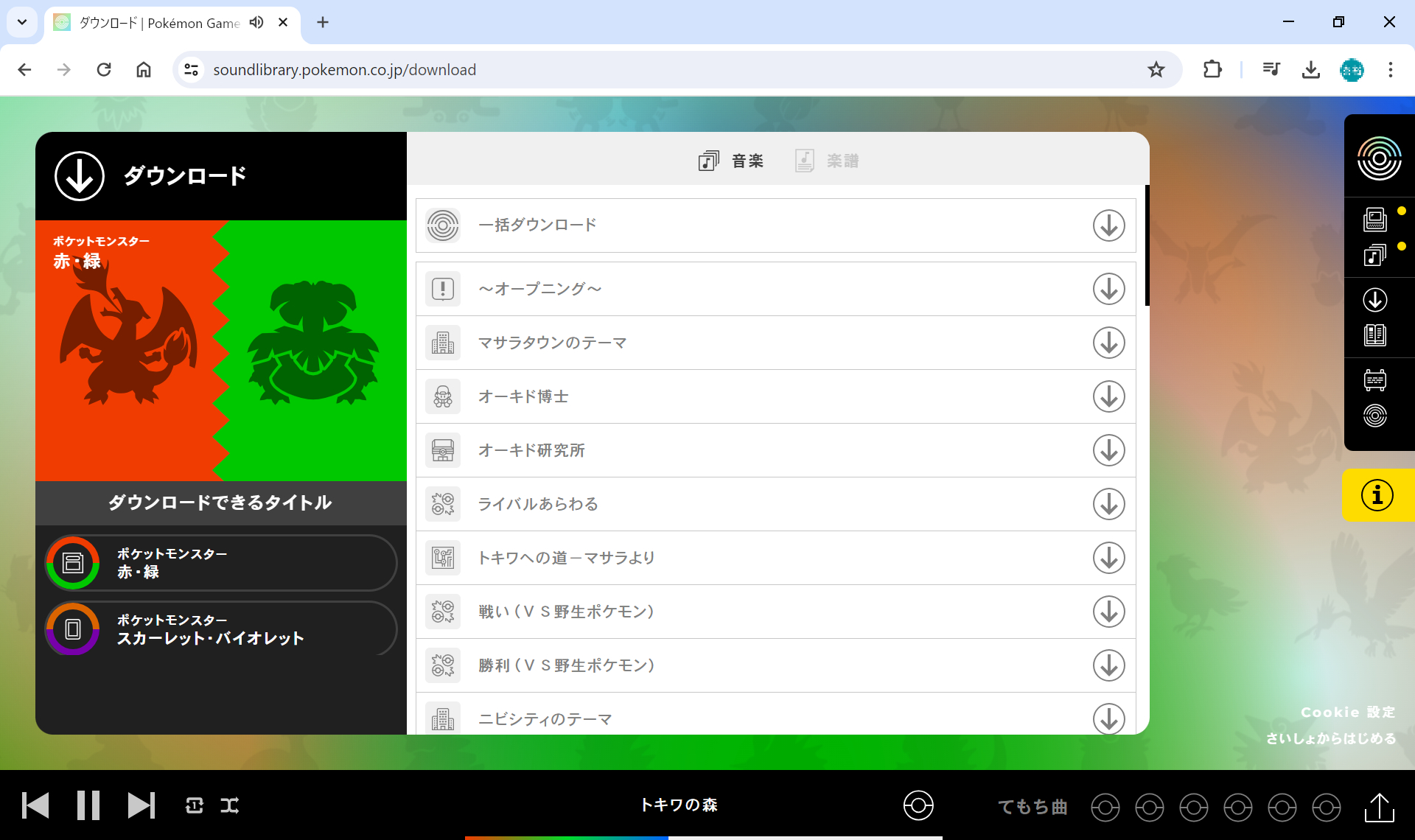Click concentric circles icon at sidebar bottom
The height and width of the screenshot is (840, 1415).
[1375, 416]
